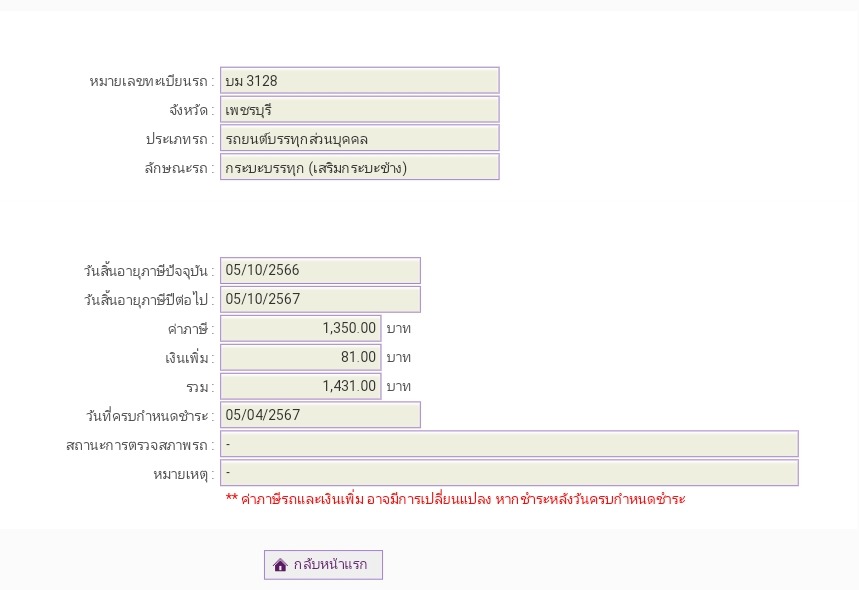Click the กลับหน้าแรก home button
Image resolution: width=859 pixels, height=590 pixels.
[323, 565]
